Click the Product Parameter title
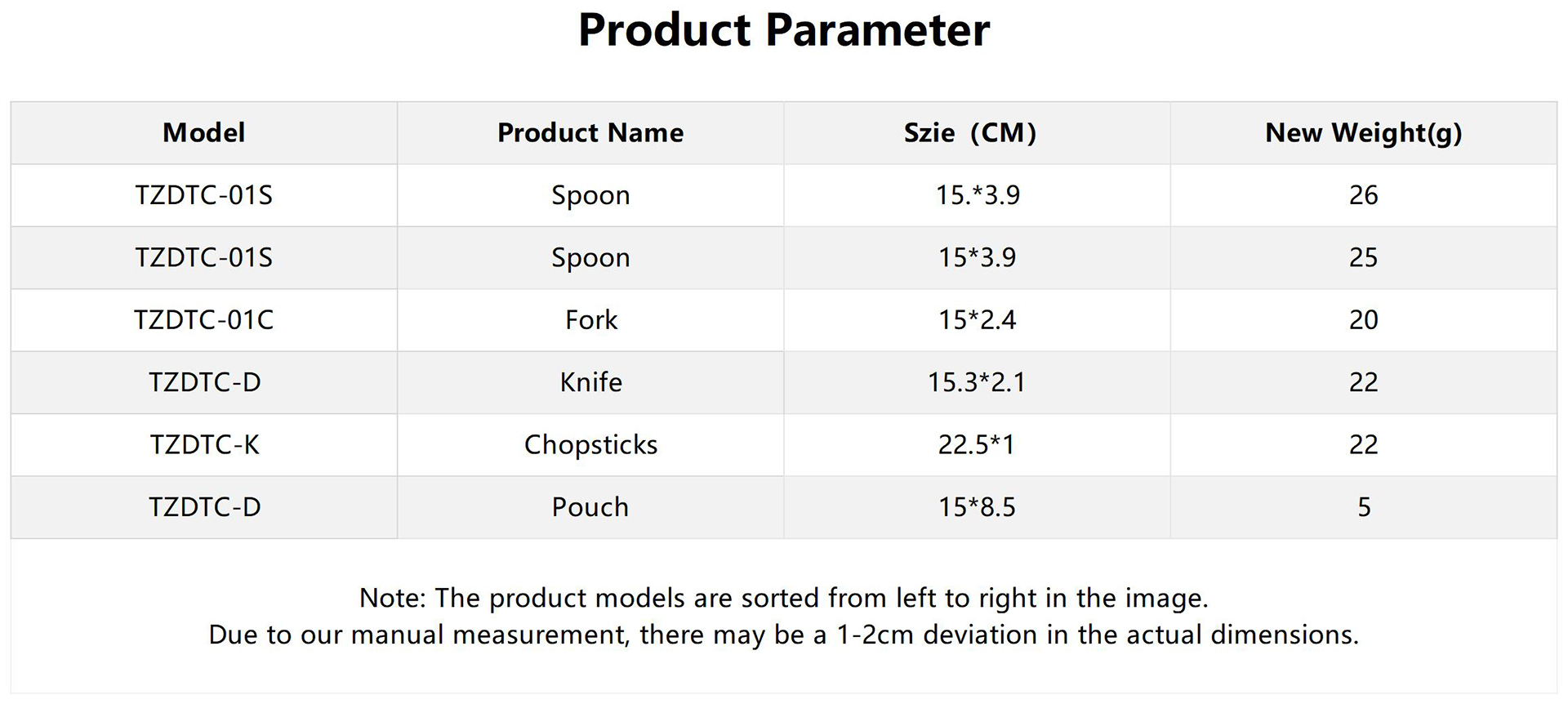This screenshot has width=1568, height=704. (783, 31)
